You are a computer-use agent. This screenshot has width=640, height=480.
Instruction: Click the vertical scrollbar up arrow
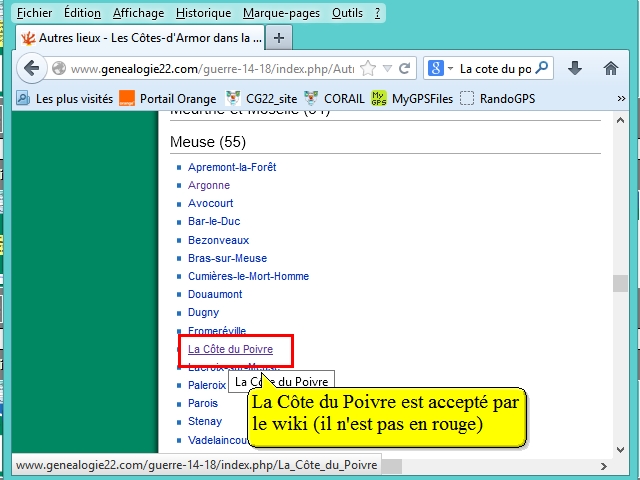(x=620, y=120)
